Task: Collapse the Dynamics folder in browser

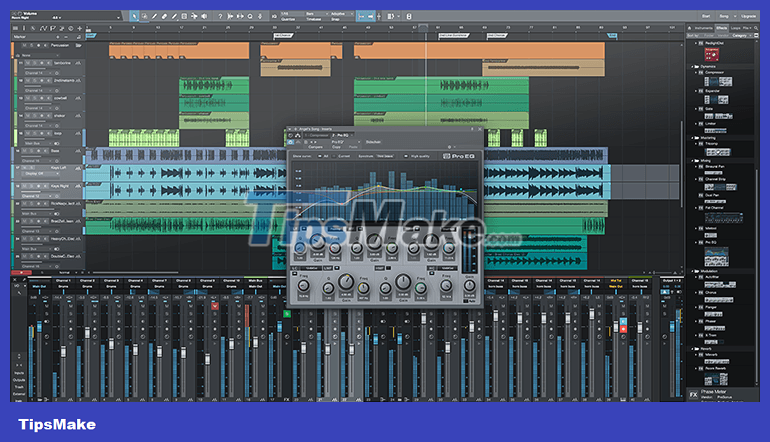Action: (692, 66)
